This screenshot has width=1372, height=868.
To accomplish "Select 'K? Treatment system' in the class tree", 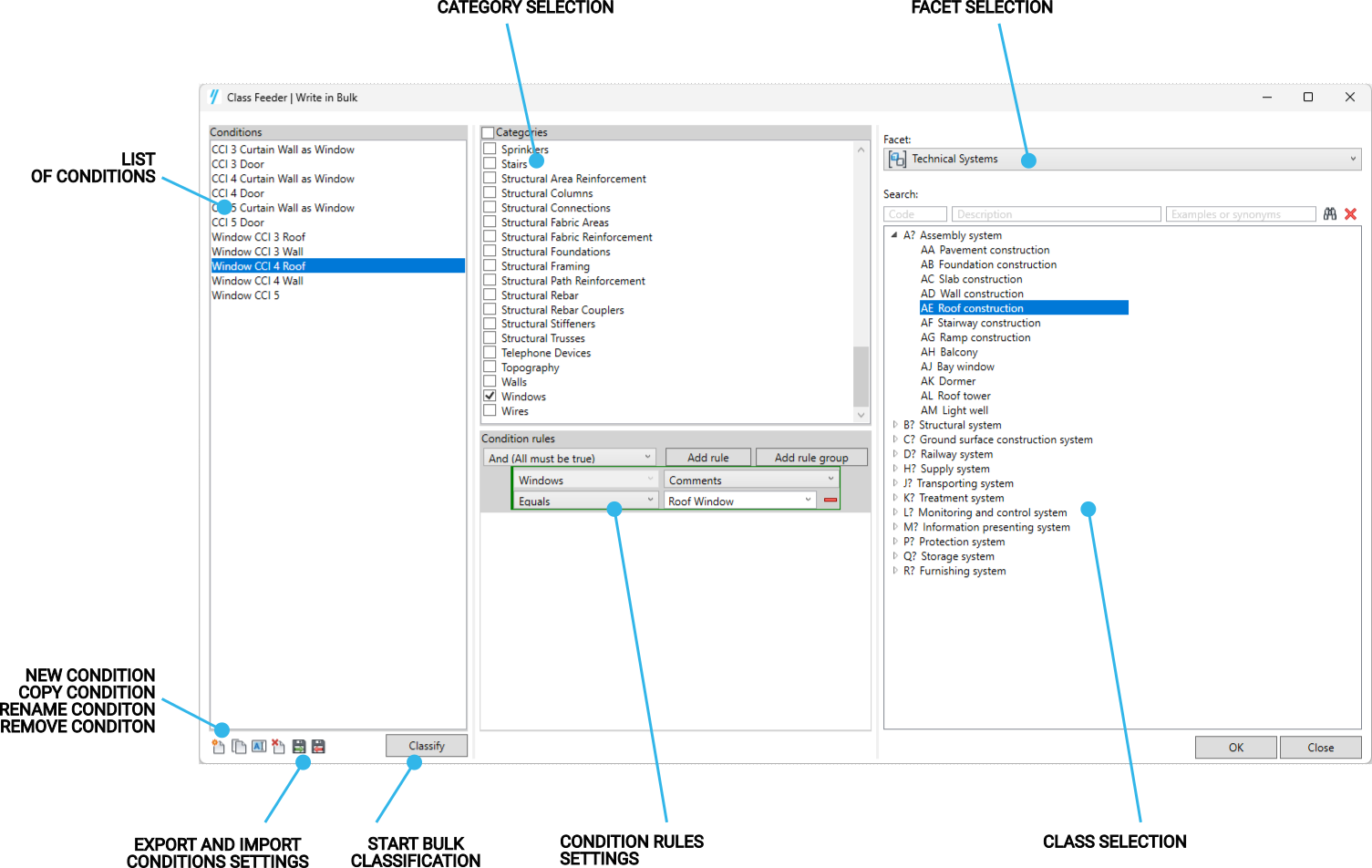I will pyautogui.click(x=954, y=498).
